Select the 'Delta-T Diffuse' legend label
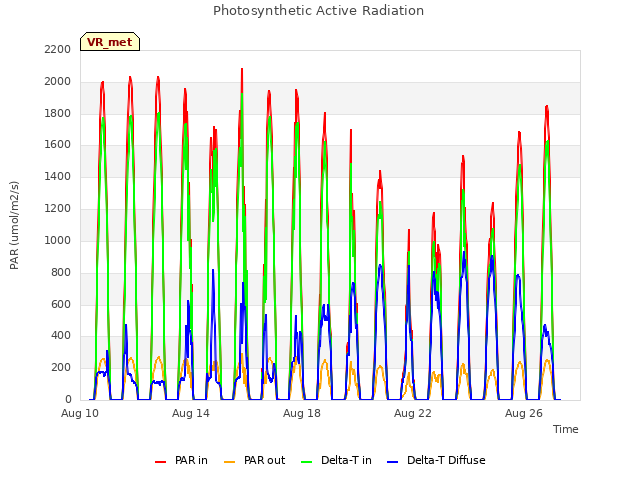The height and width of the screenshot is (480, 640). [446, 460]
